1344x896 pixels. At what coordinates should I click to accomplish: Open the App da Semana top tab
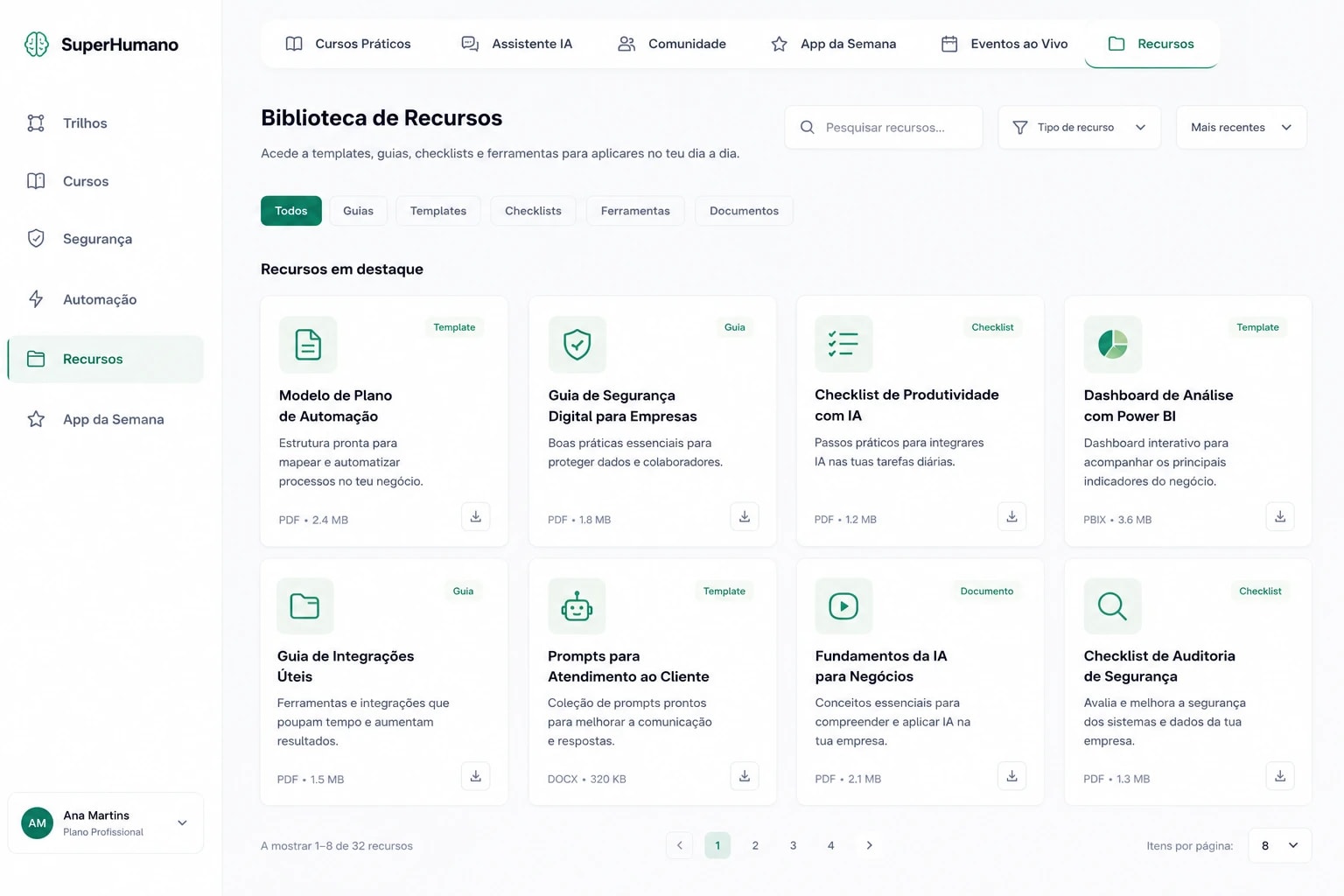[833, 44]
